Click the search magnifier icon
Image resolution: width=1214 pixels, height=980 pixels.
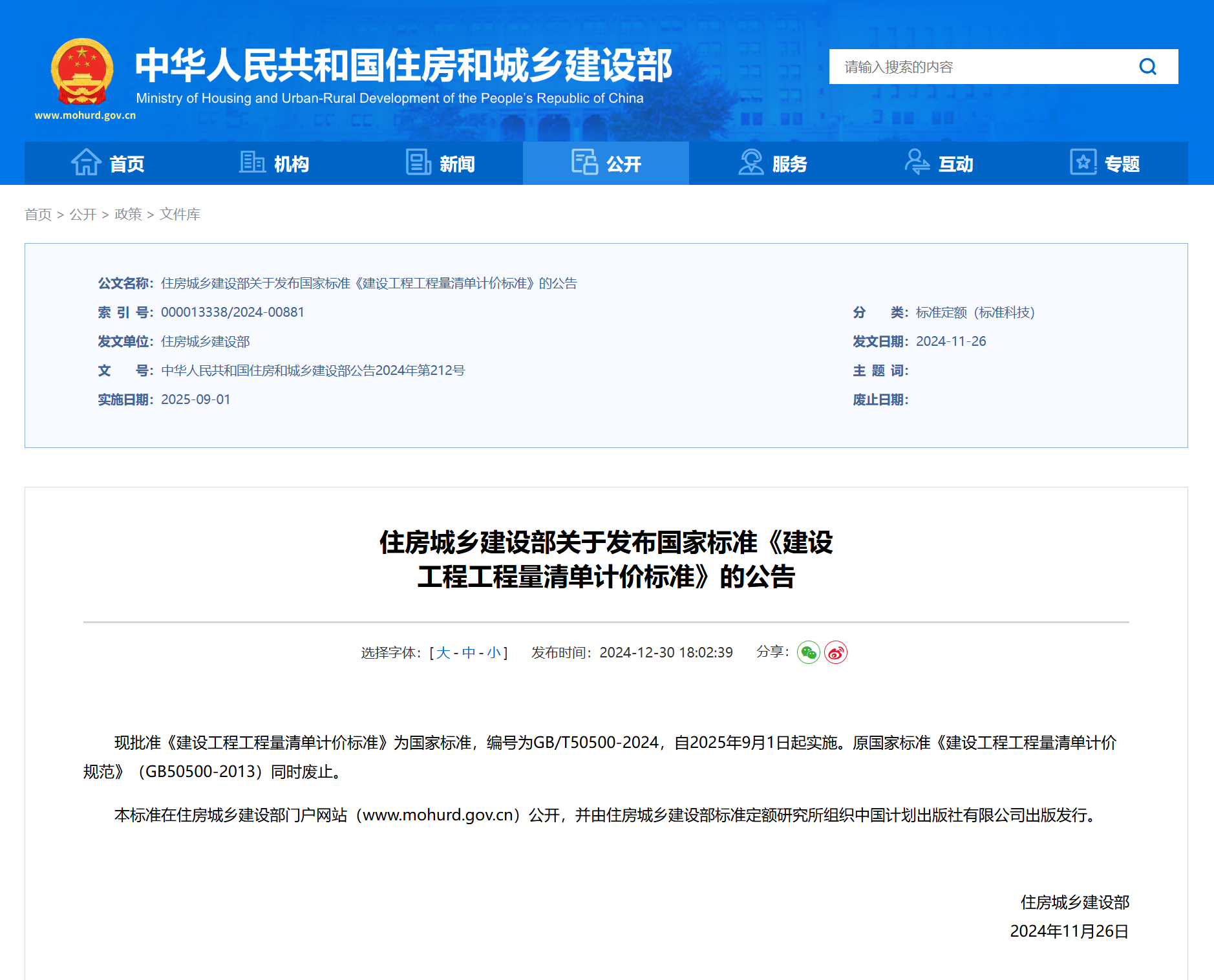pyautogui.click(x=1147, y=67)
